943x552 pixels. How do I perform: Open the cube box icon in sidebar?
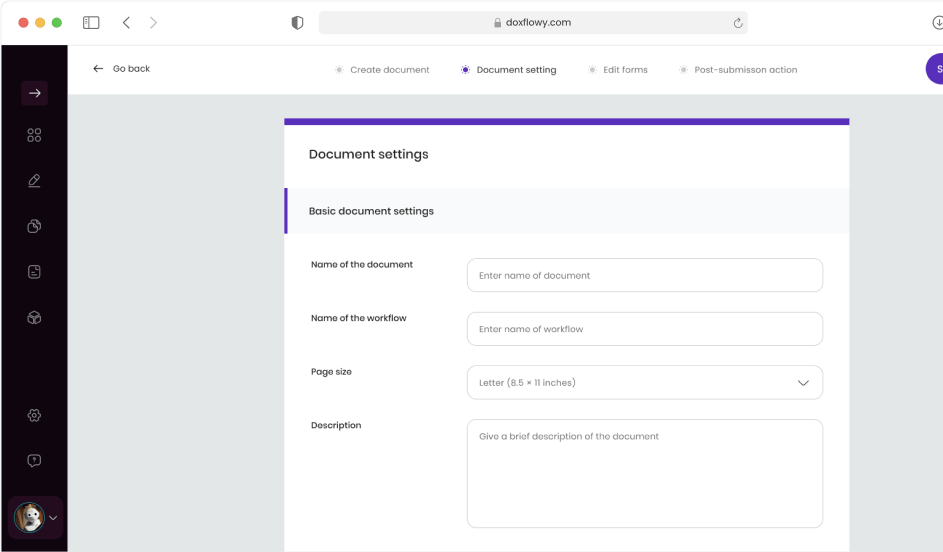(34, 317)
